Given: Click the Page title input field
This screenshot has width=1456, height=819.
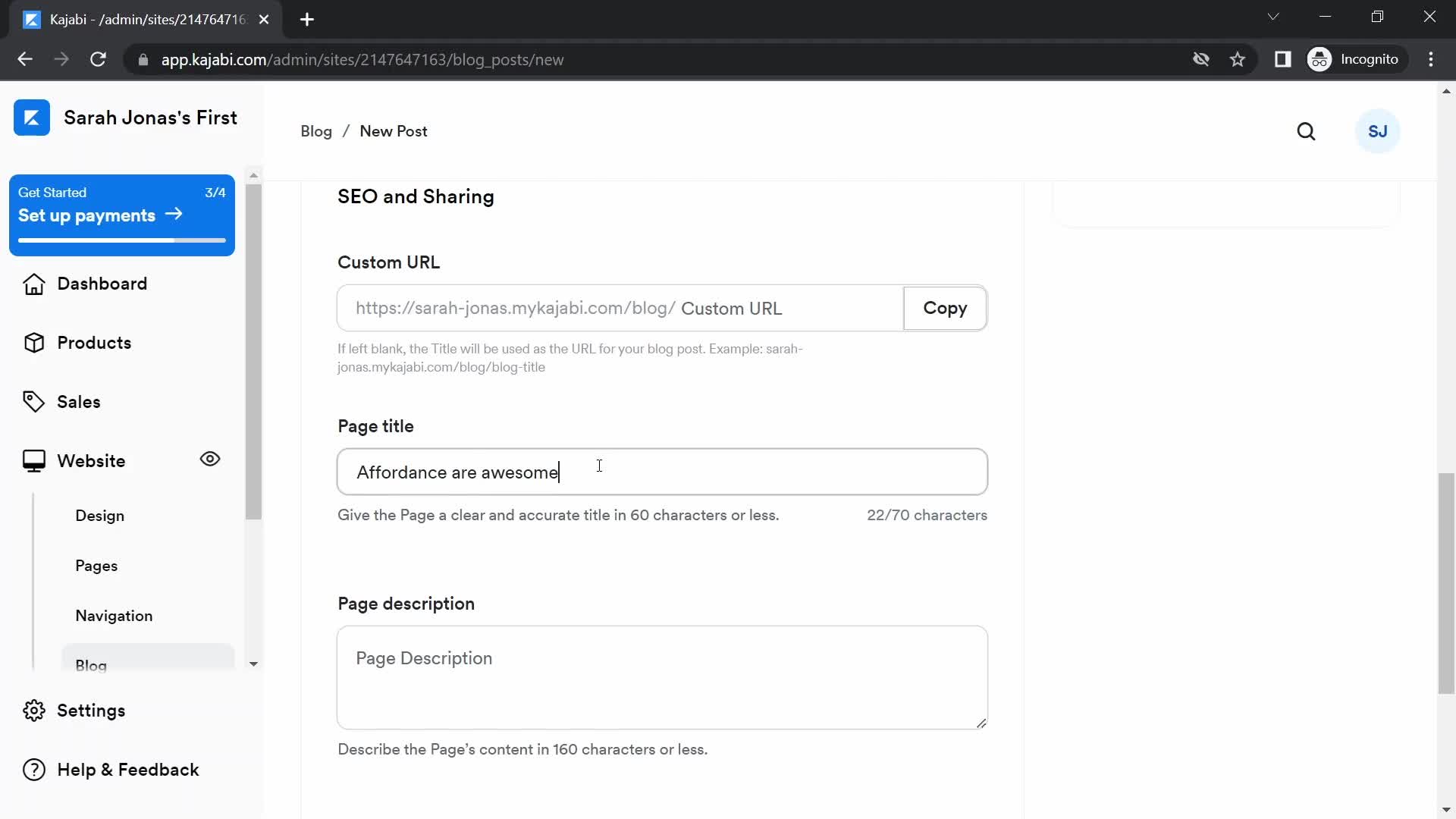Looking at the screenshot, I should 663,472.
